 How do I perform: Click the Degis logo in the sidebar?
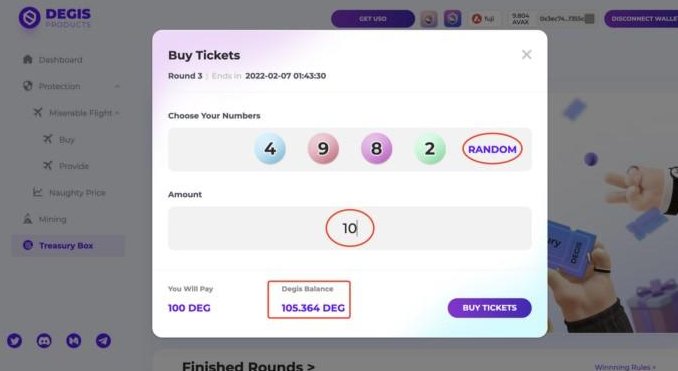click(29, 18)
